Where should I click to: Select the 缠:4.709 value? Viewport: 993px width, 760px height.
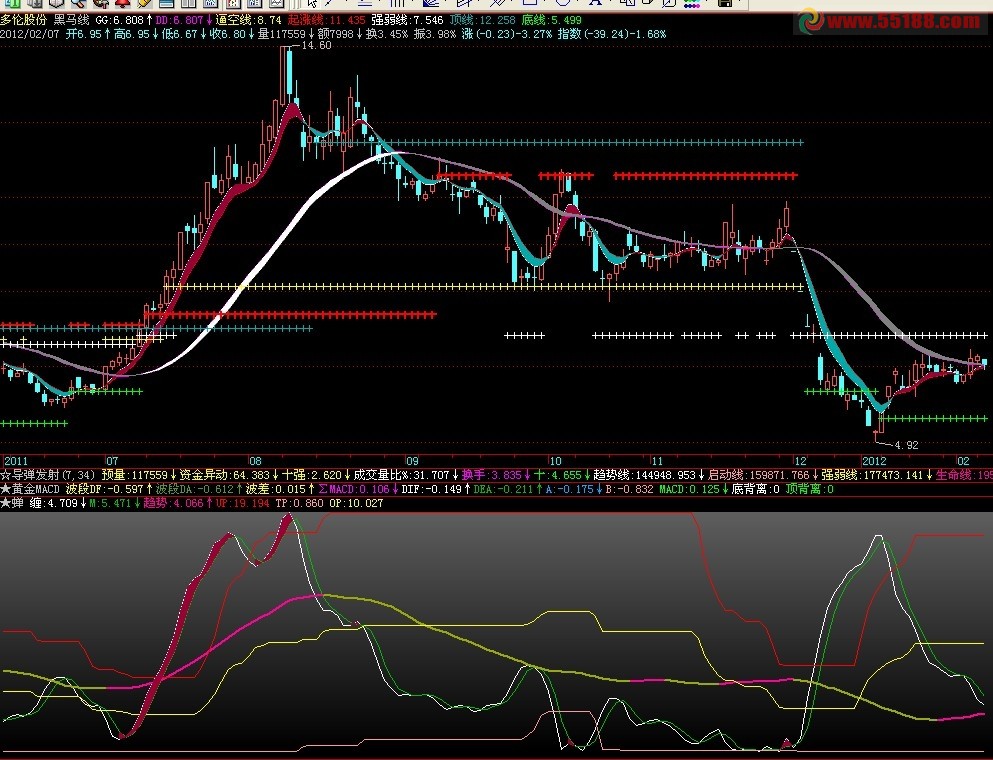point(54,503)
